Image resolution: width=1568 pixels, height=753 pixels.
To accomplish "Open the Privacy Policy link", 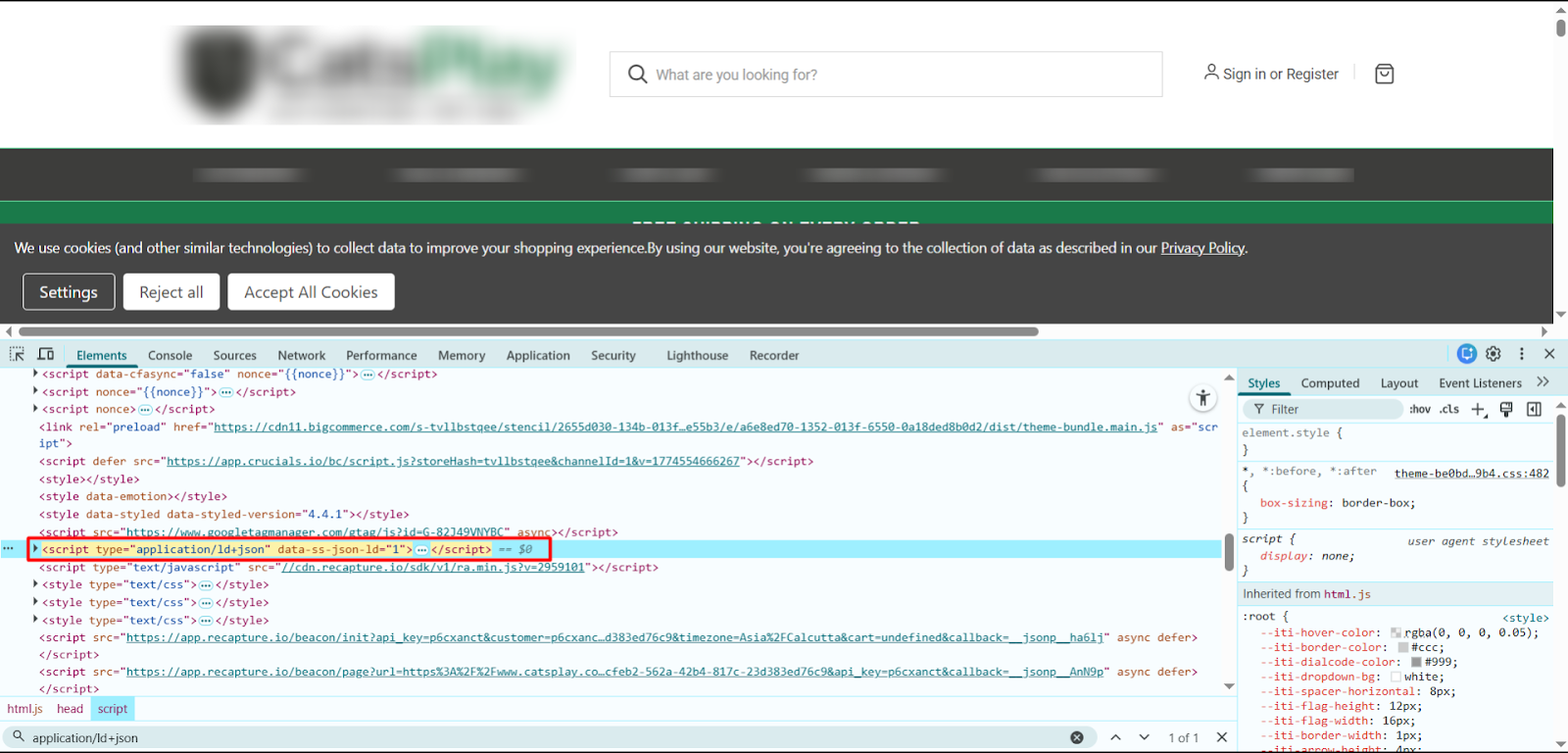I will pyautogui.click(x=1202, y=248).
